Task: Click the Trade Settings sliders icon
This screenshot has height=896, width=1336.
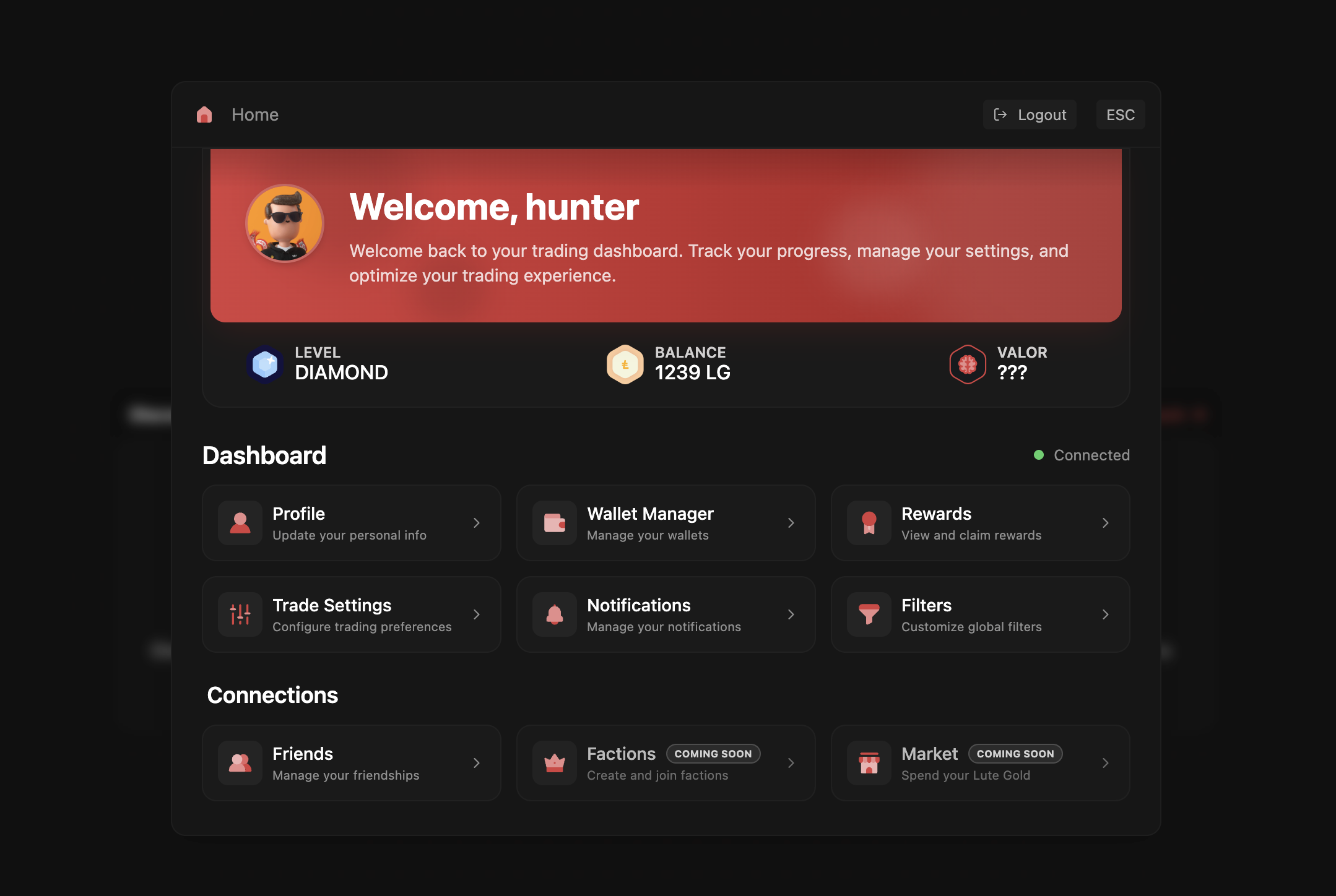Action: click(x=240, y=614)
